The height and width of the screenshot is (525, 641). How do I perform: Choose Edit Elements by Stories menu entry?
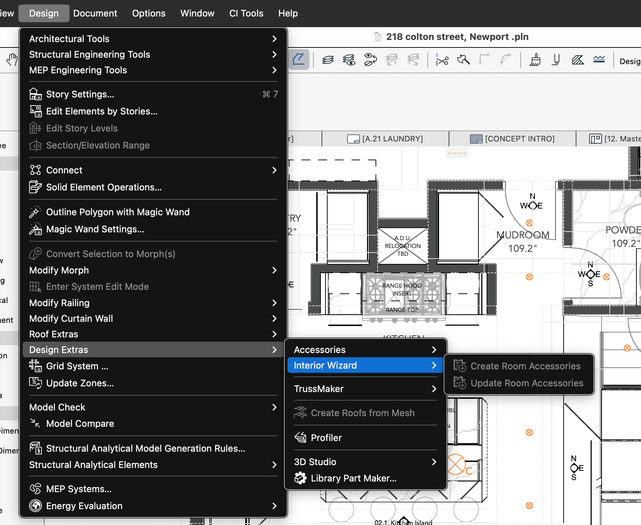coord(101,111)
